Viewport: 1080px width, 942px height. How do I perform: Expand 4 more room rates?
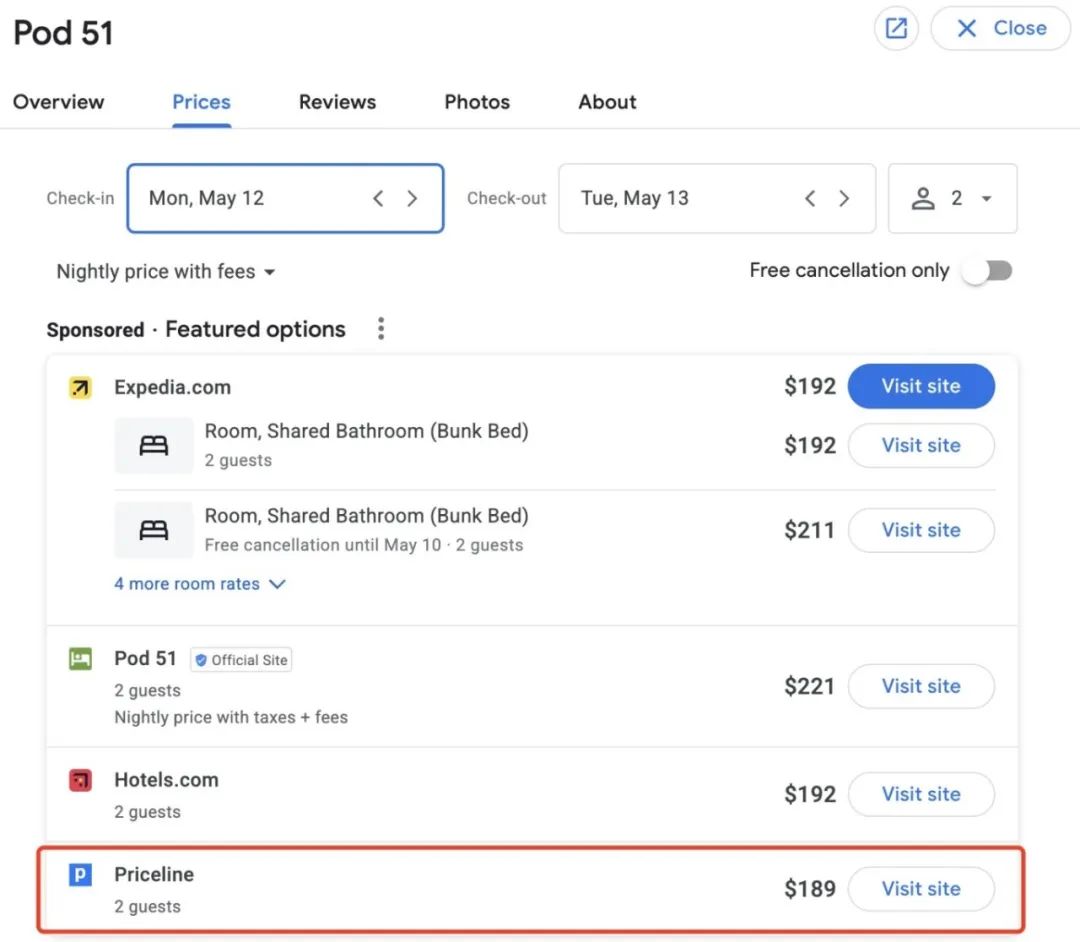200,584
